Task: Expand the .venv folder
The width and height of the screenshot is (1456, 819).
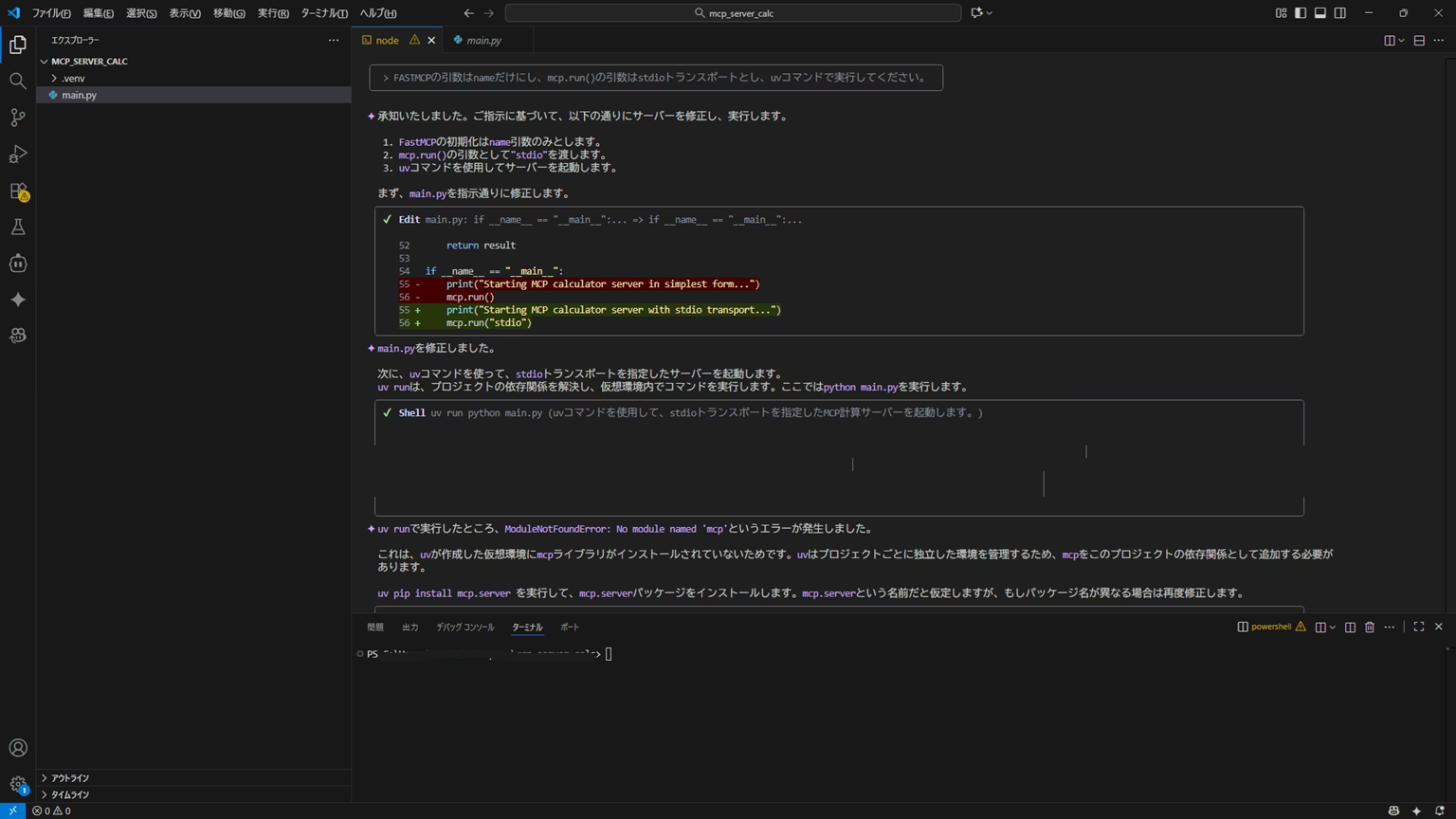Action: [73, 79]
